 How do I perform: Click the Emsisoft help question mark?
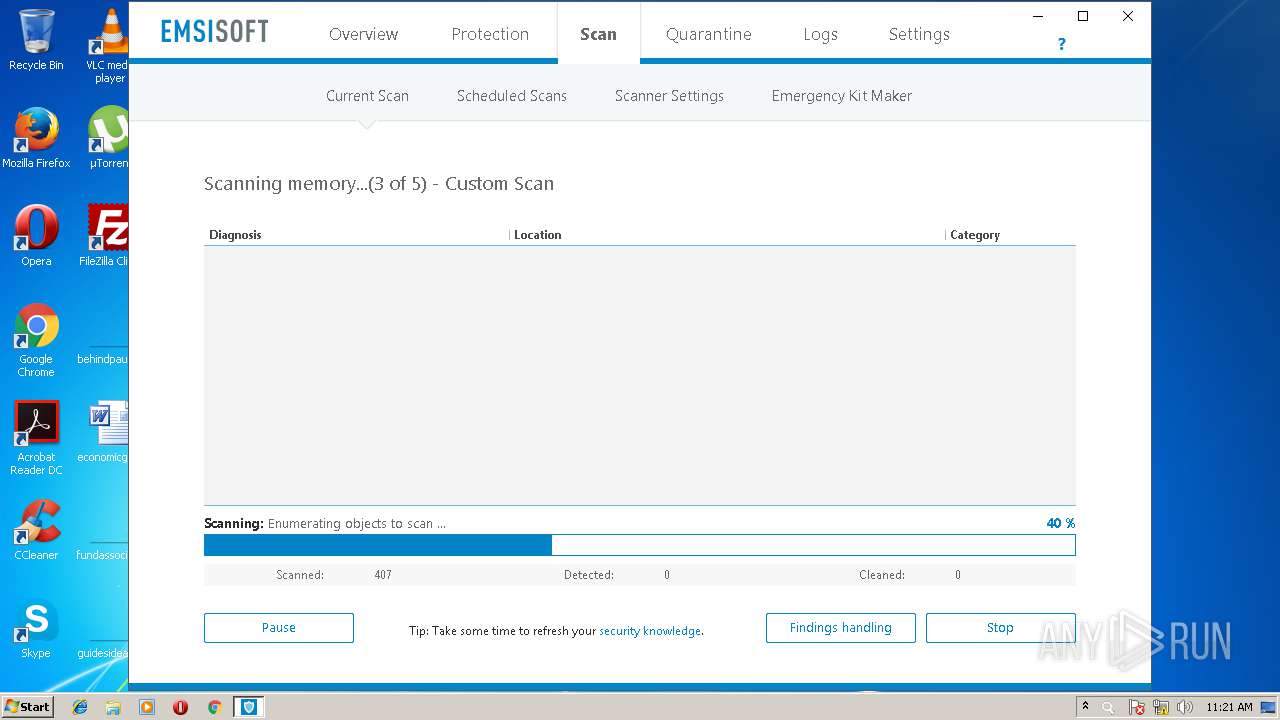(x=1061, y=44)
